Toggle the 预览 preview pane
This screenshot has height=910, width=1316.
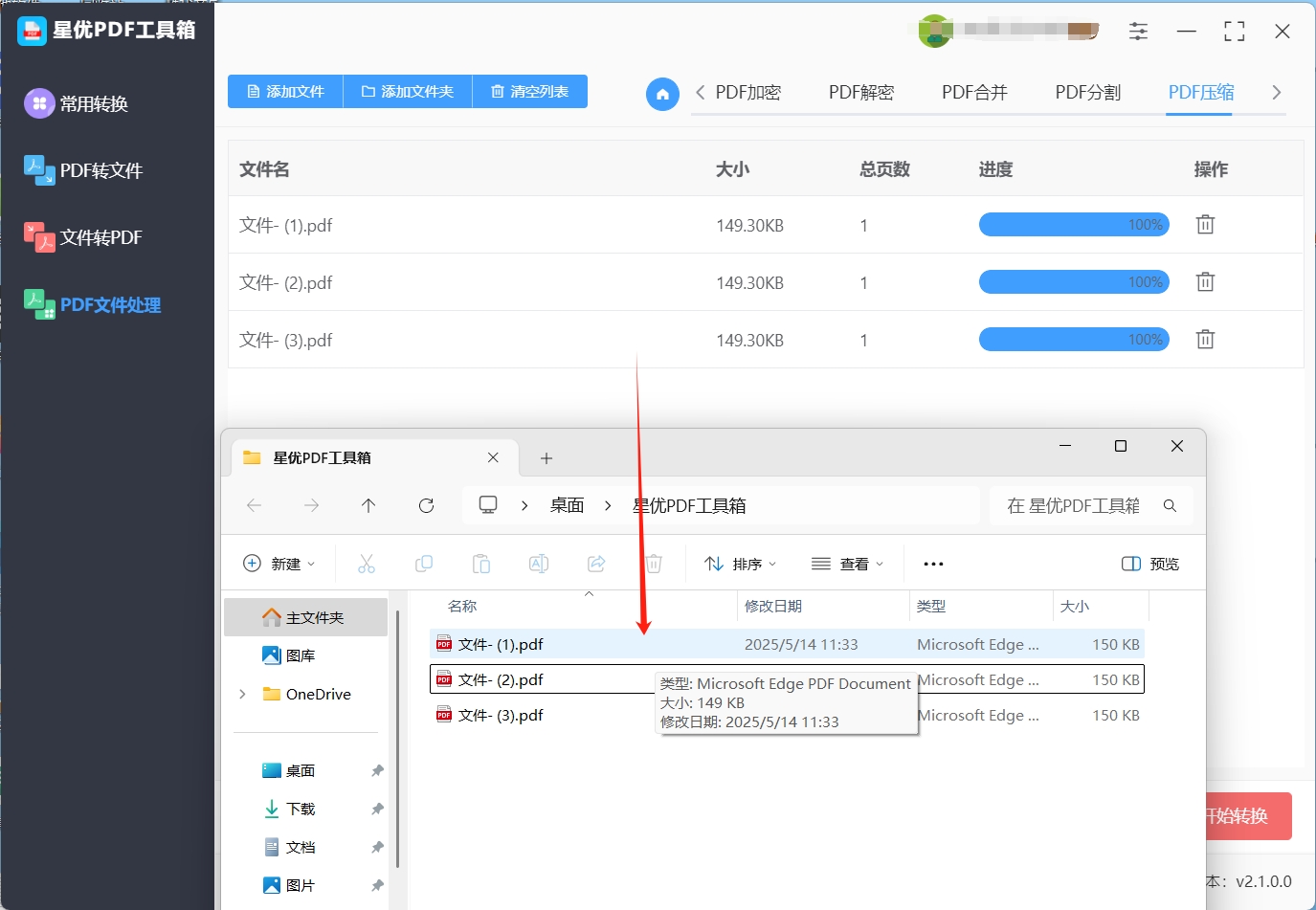[x=1150, y=564]
